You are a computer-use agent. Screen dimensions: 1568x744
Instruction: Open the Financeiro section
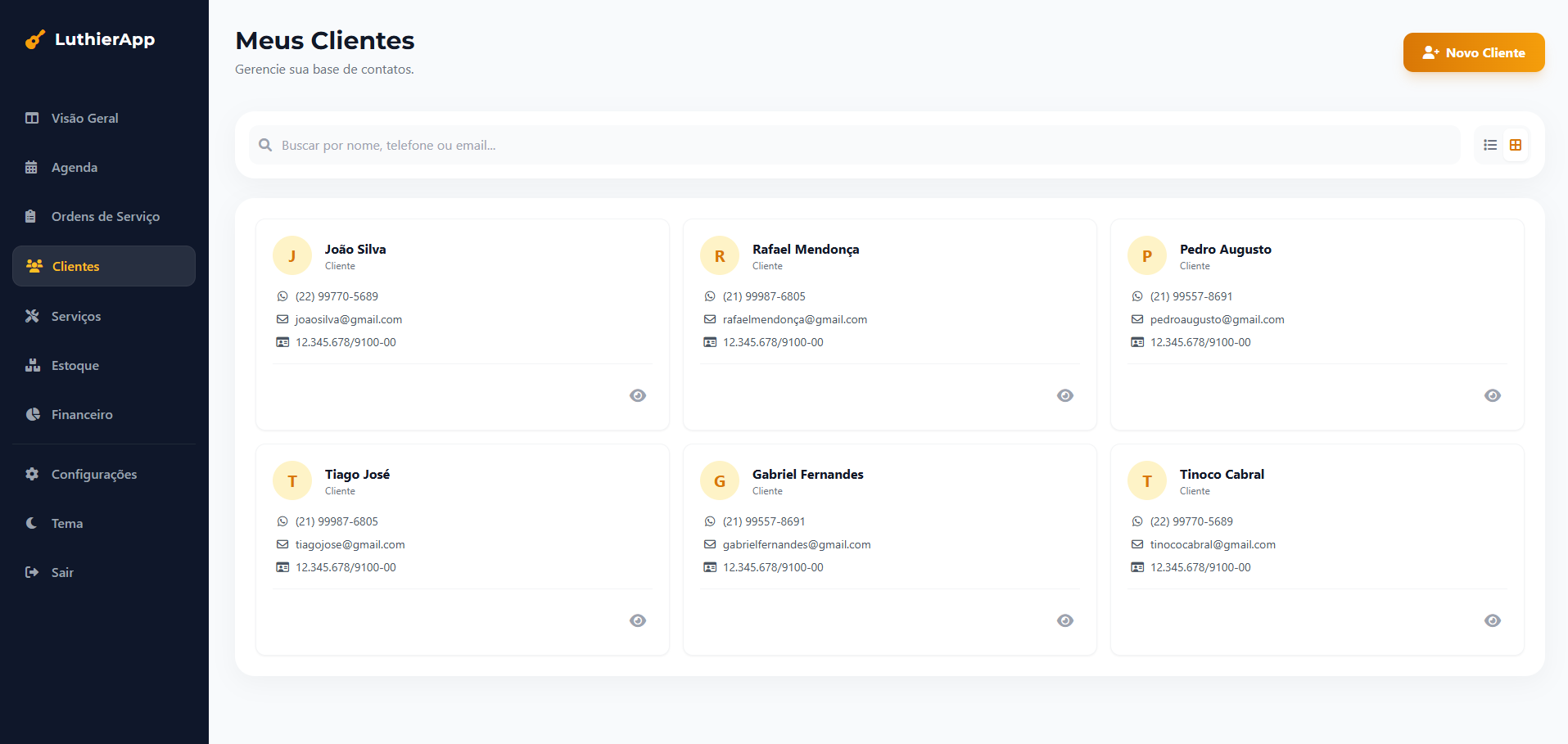coord(82,415)
